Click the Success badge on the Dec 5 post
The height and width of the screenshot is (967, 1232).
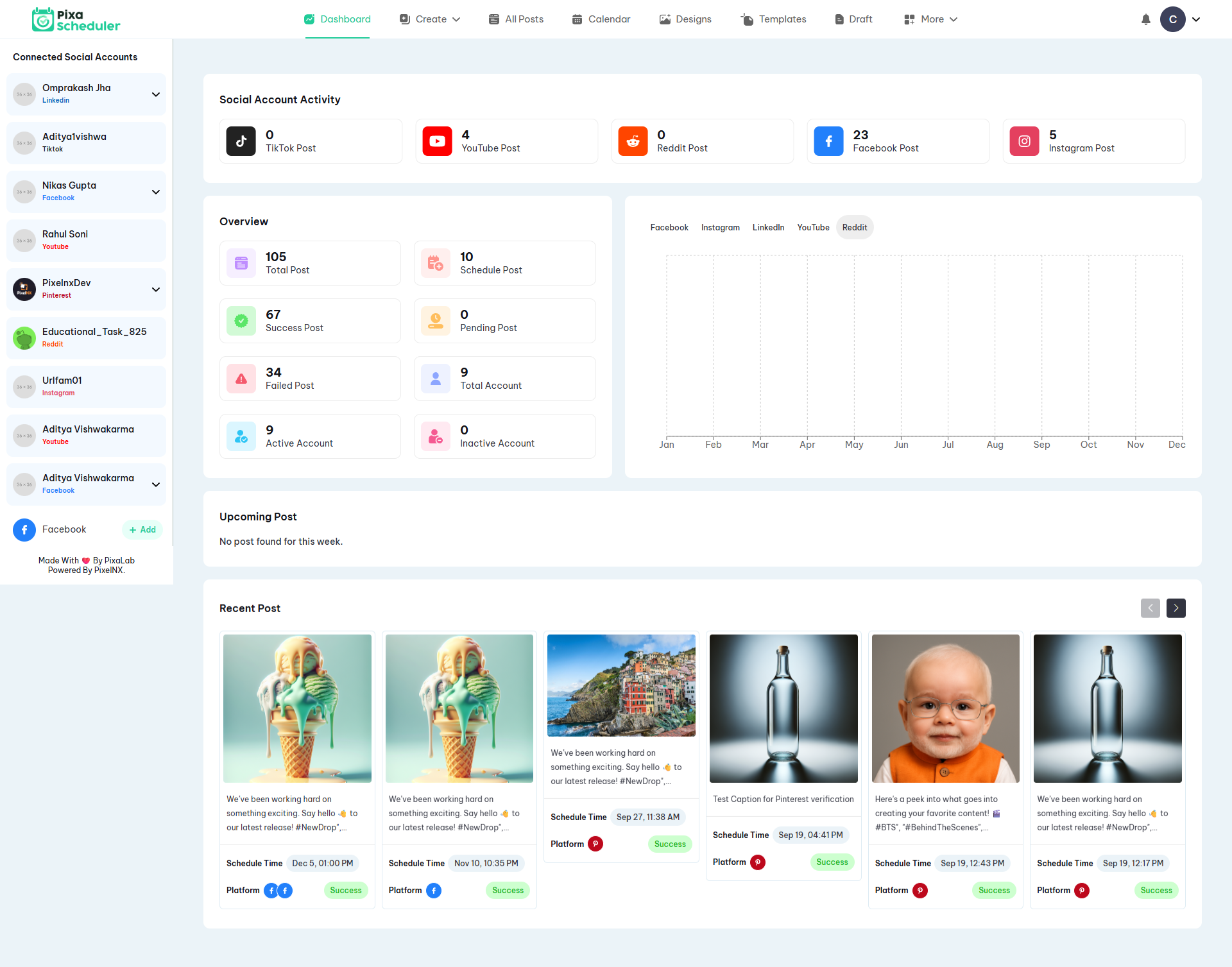click(x=345, y=890)
